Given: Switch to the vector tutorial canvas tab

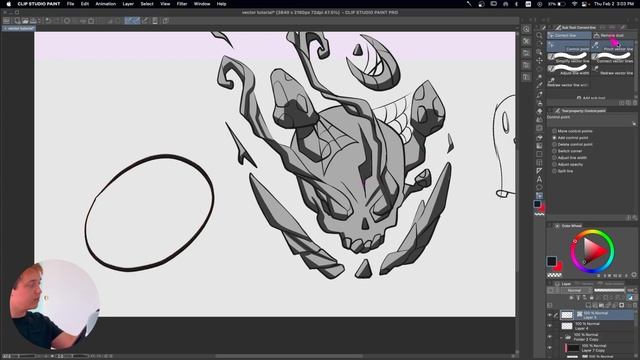Looking at the screenshot, I should [x=19, y=29].
